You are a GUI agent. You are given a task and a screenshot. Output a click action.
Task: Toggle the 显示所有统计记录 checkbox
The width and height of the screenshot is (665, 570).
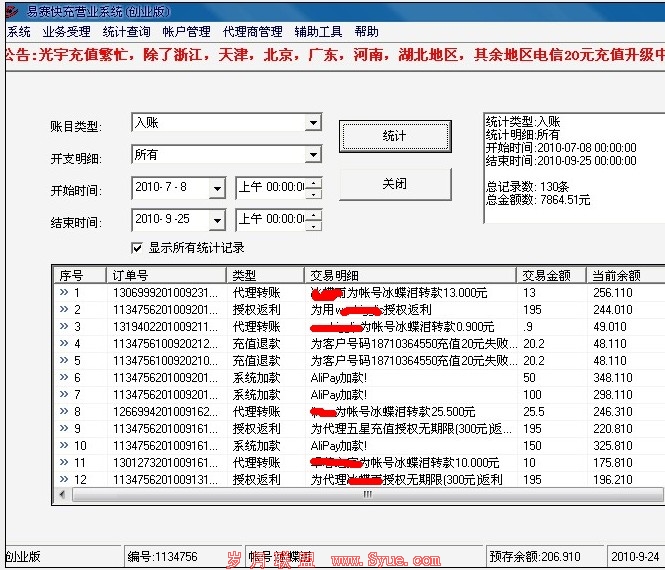point(138,248)
